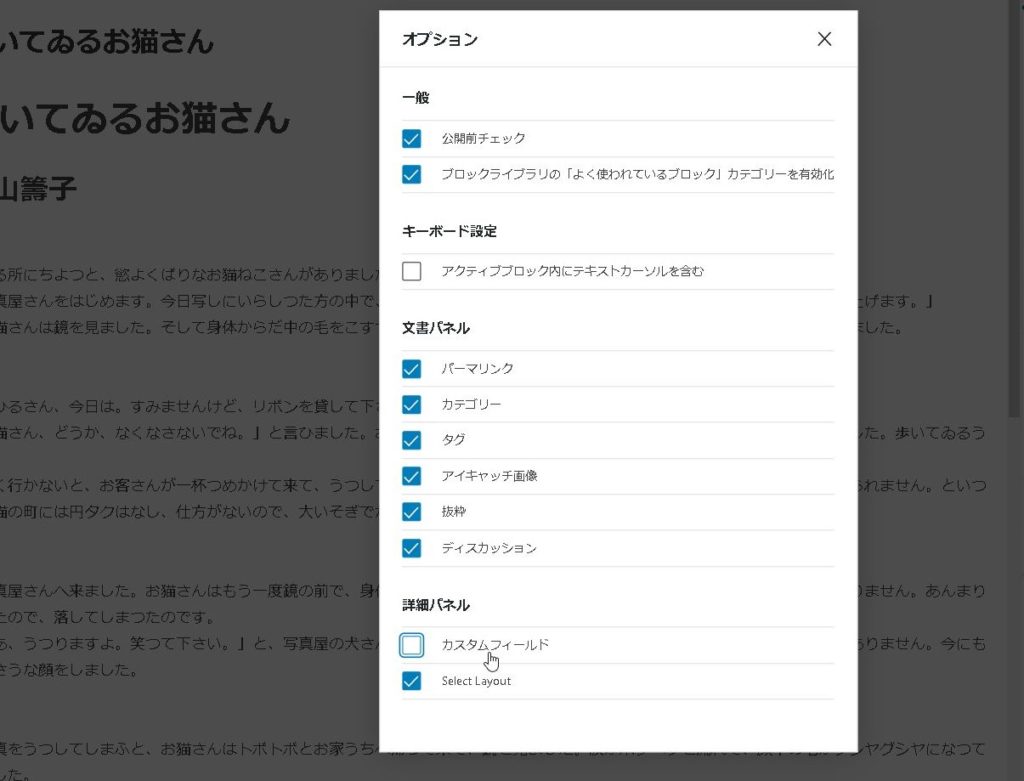Uncheck the 公開前チェック checkbox
Viewport: 1024px width, 781px height.
tap(411, 138)
